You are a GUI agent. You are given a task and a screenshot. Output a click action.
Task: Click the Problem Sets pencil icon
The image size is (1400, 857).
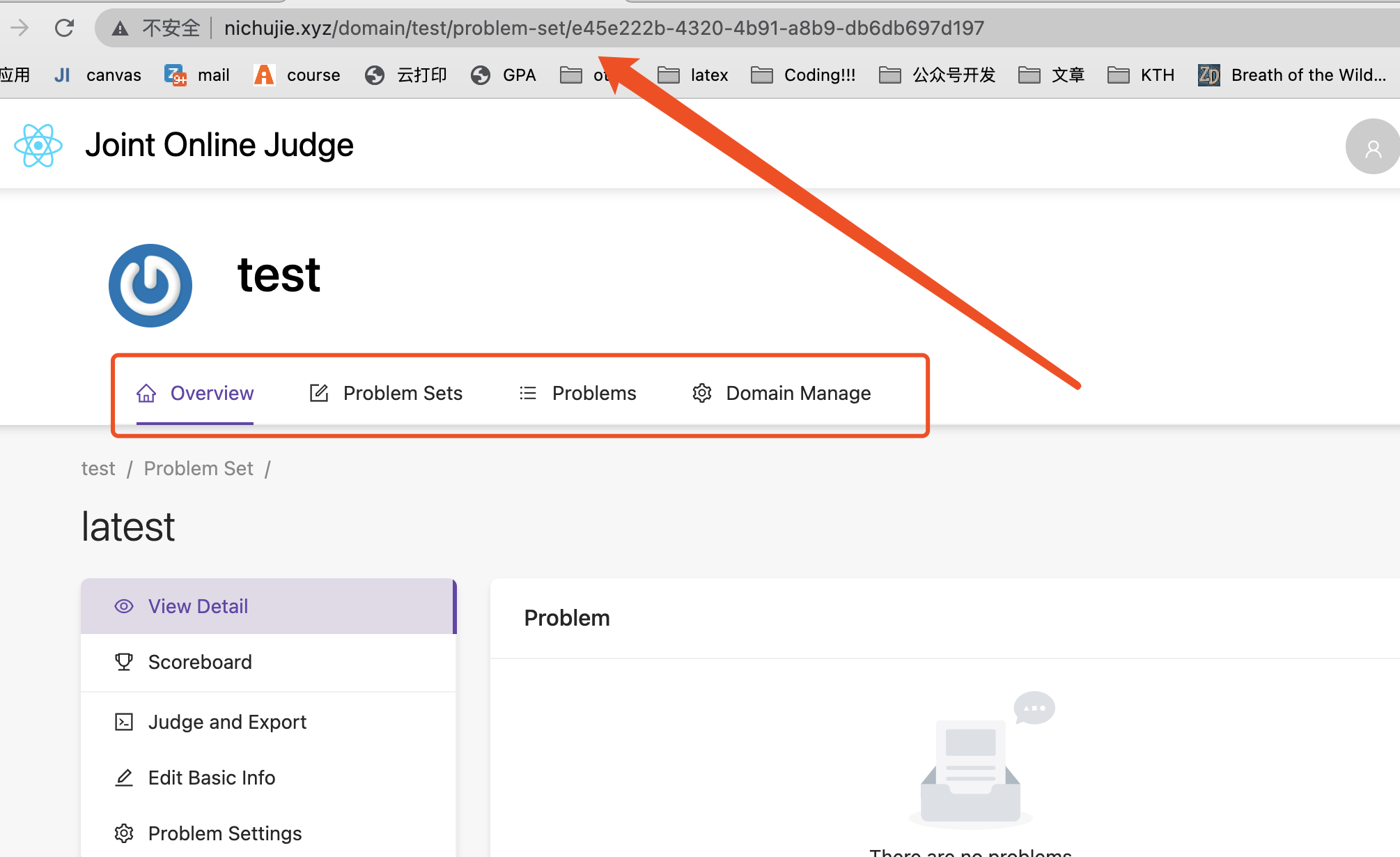[x=319, y=392]
